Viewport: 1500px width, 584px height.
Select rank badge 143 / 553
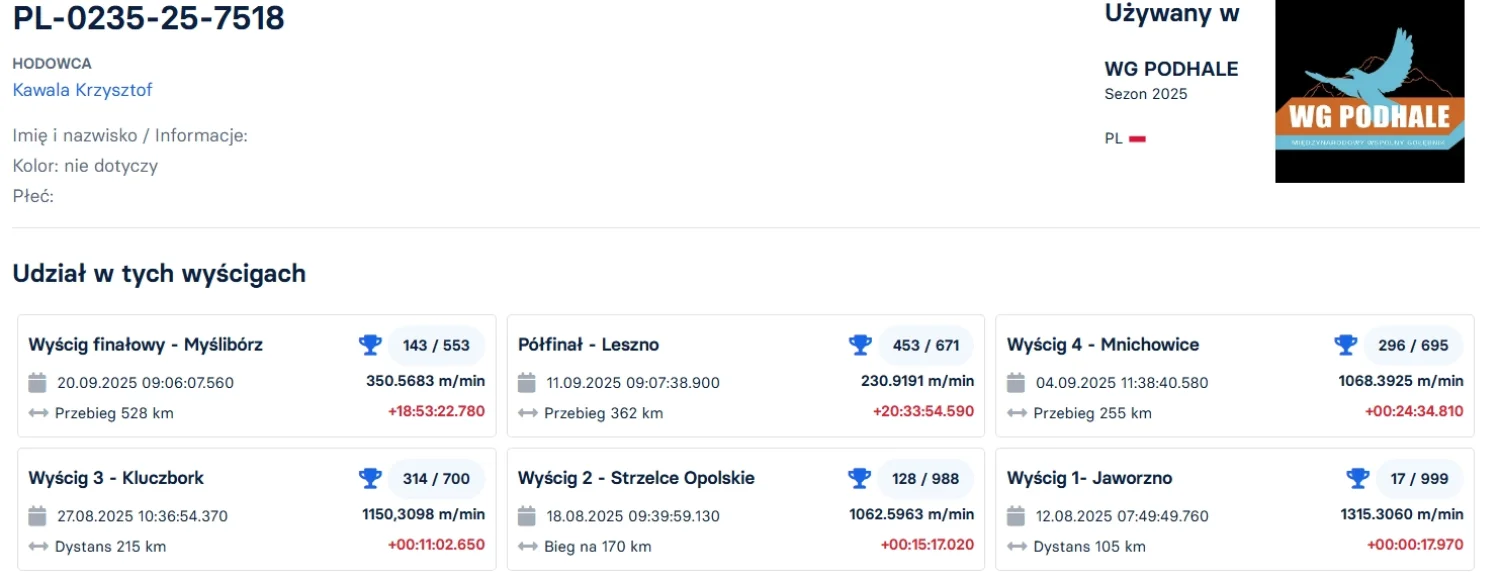click(436, 345)
